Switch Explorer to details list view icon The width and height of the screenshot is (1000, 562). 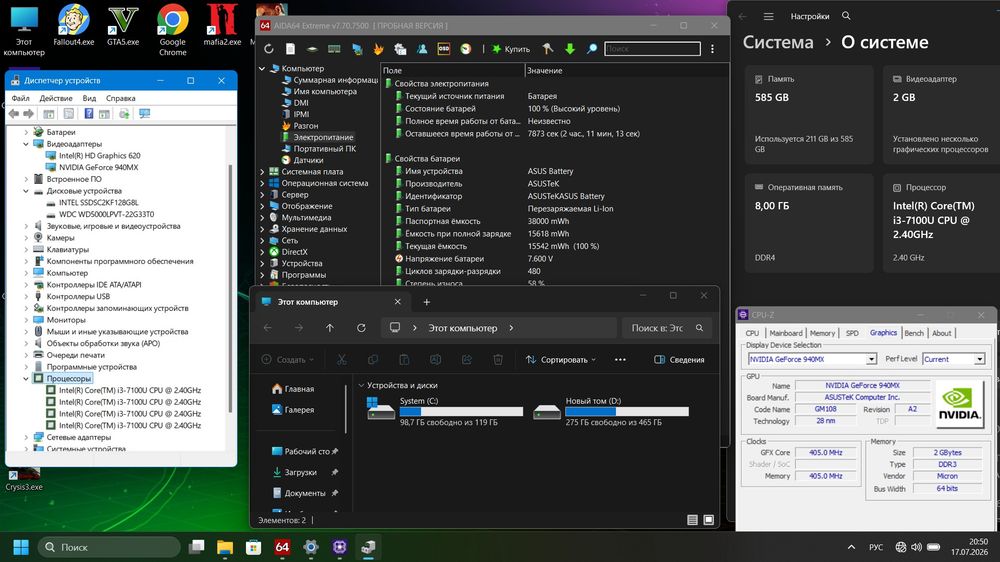(x=693, y=520)
